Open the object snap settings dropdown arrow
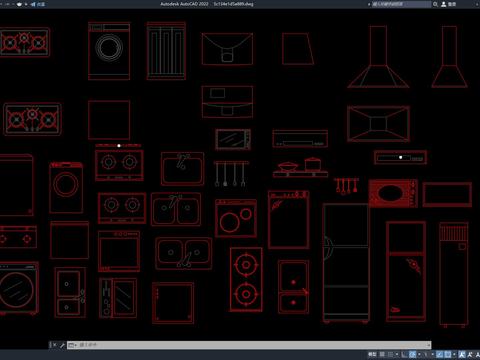The height and width of the screenshot is (360, 480). tap(454, 354)
